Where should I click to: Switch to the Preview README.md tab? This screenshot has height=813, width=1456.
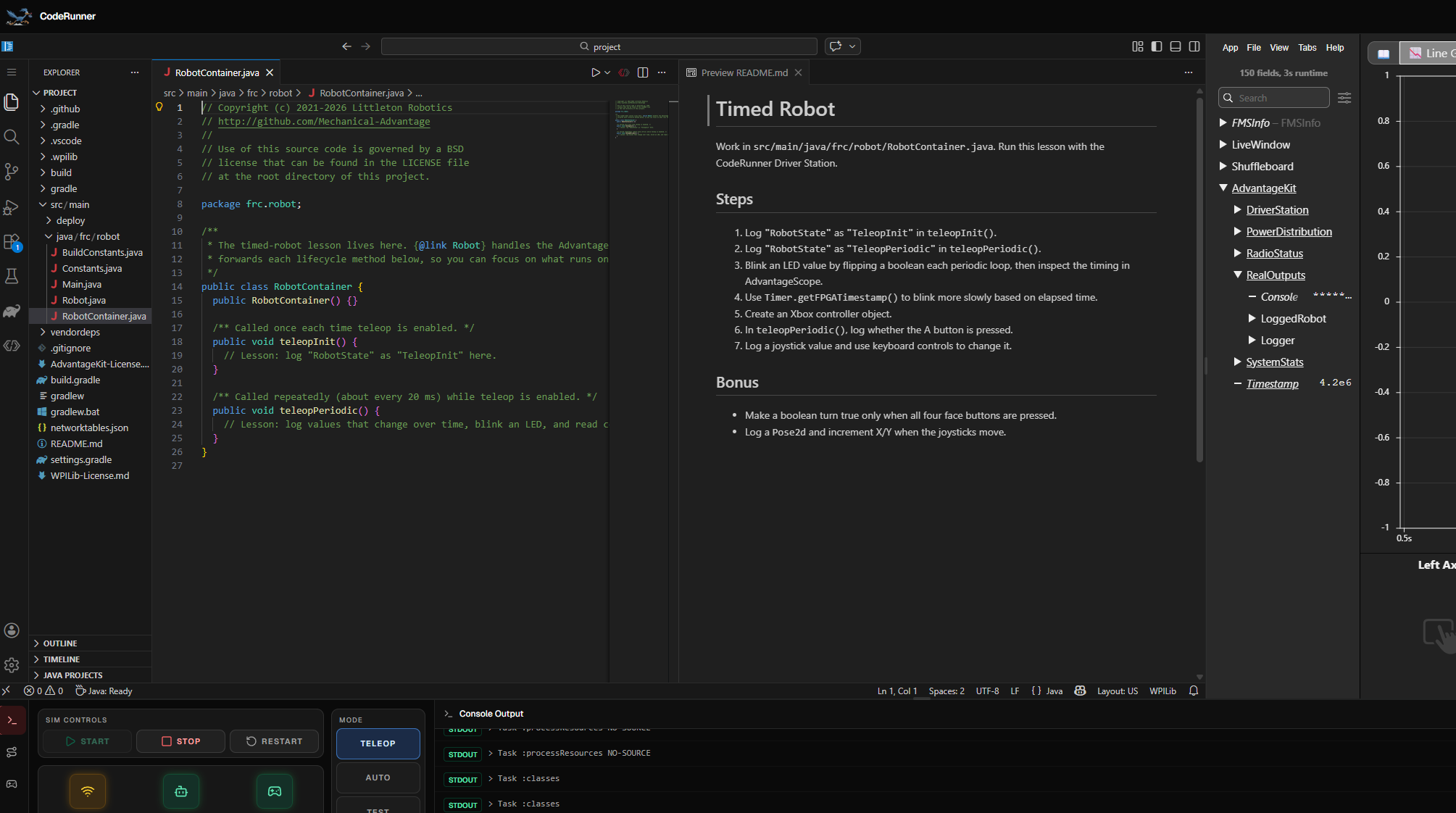point(744,72)
